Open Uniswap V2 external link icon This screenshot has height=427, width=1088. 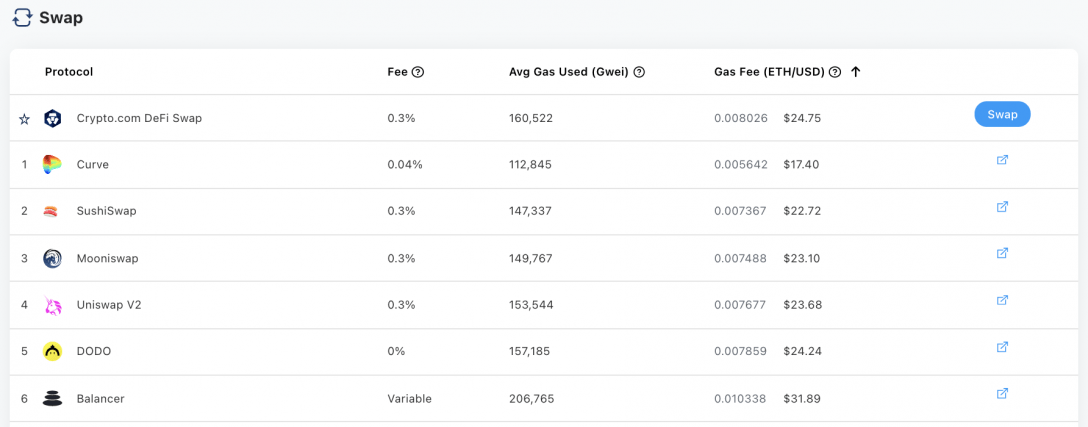[x=1002, y=300]
